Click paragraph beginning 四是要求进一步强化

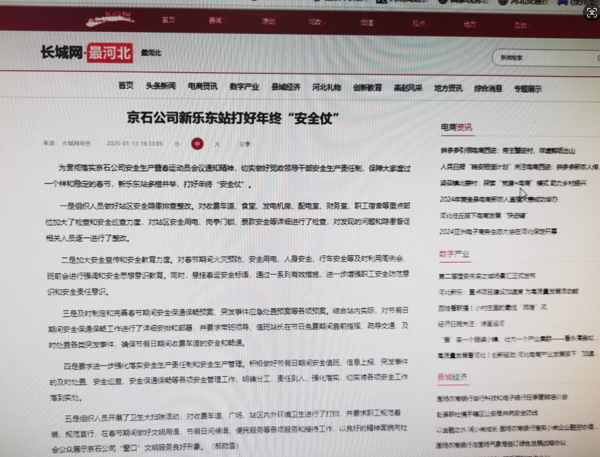pyautogui.click(x=228, y=379)
